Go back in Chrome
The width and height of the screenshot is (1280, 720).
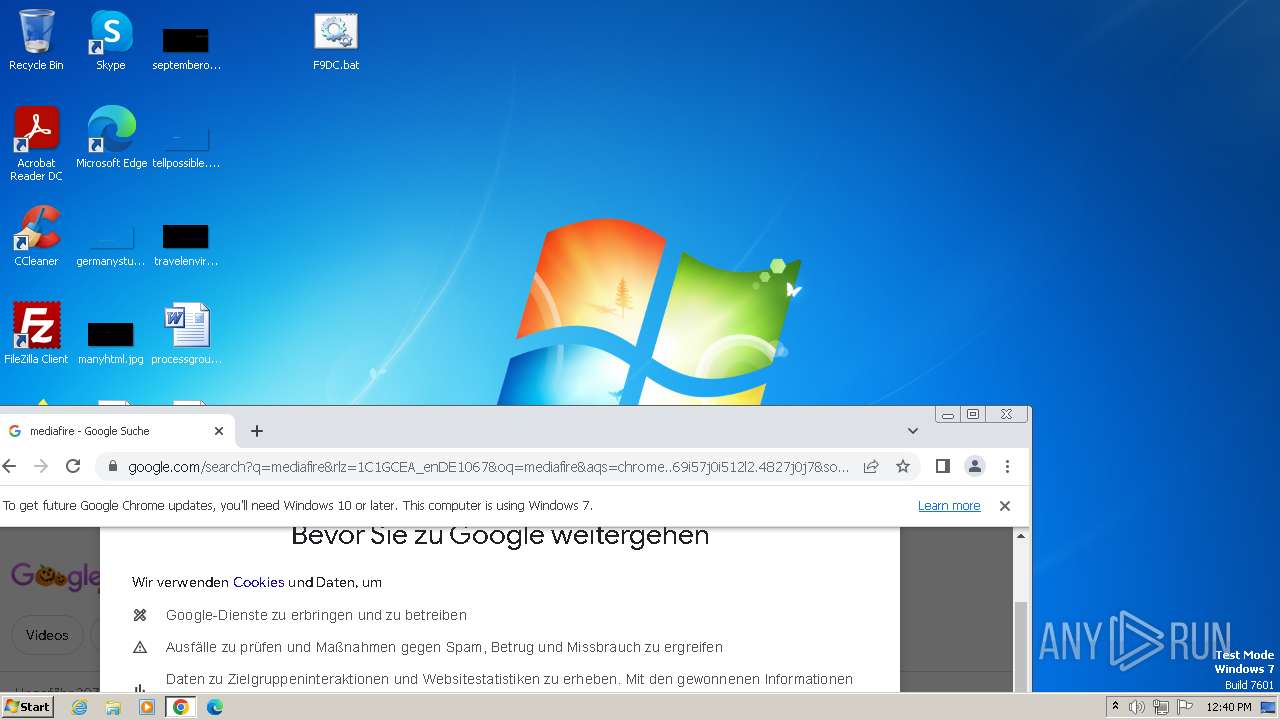click(x=10, y=466)
